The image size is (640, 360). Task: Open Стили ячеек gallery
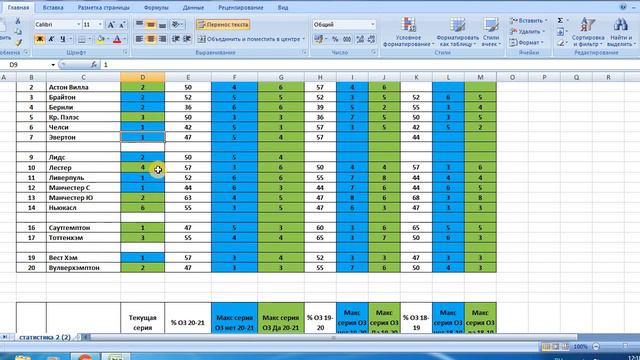click(491, 32)
